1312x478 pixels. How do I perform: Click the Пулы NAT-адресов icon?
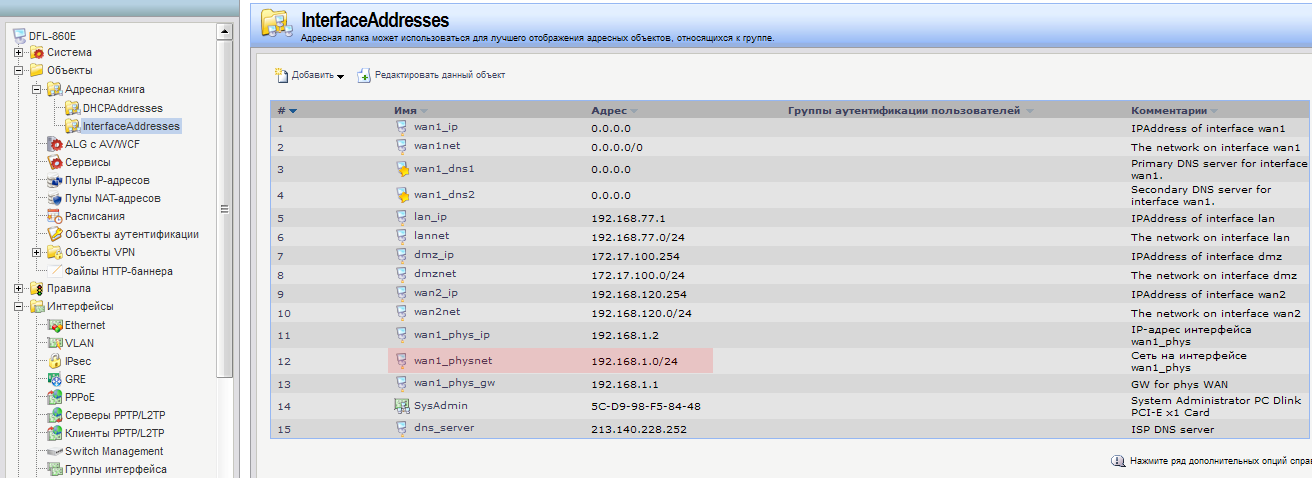point(55,198)
